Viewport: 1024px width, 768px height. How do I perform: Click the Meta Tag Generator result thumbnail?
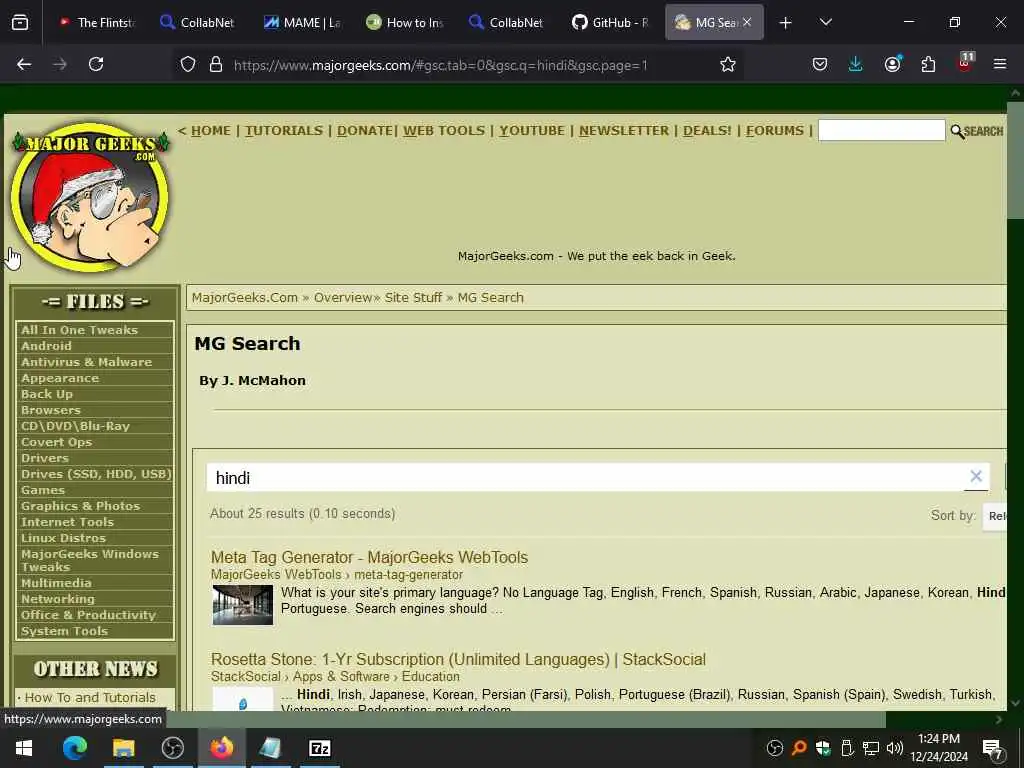pyautogui.click(x=242, y=605)
